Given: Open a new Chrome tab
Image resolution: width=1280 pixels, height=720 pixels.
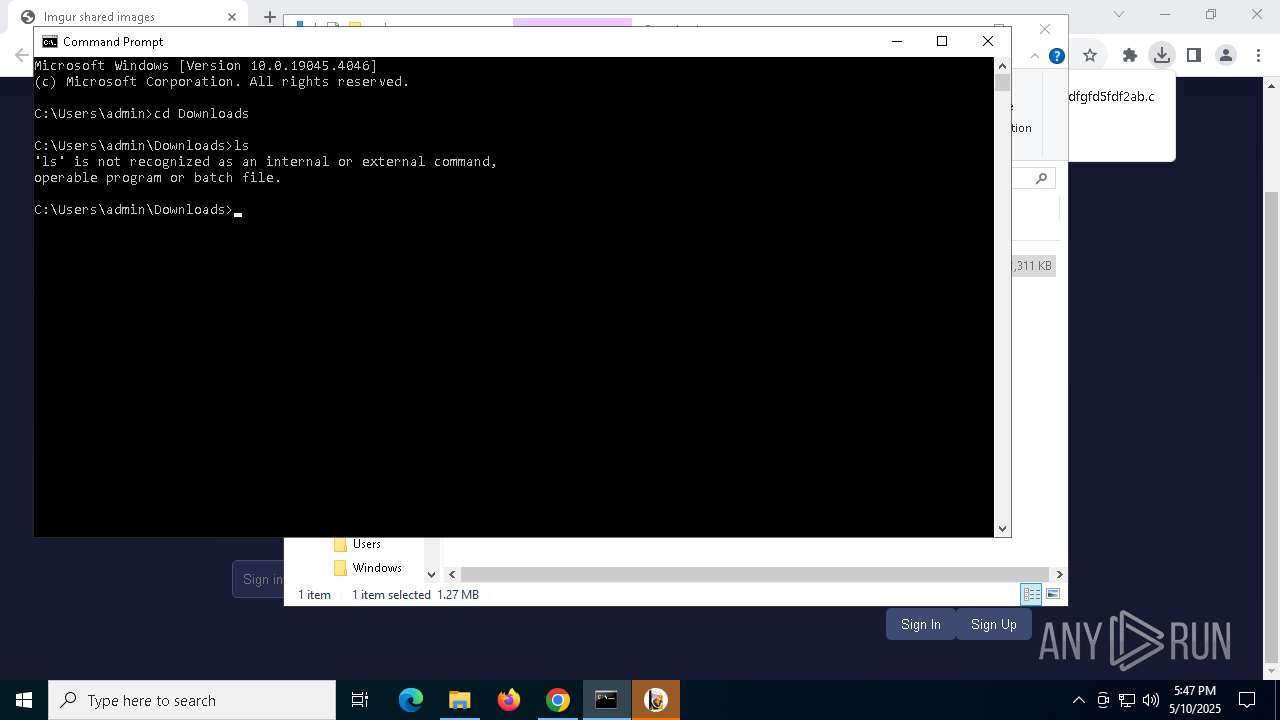Looking at the screenshot, I should (269, 17).
